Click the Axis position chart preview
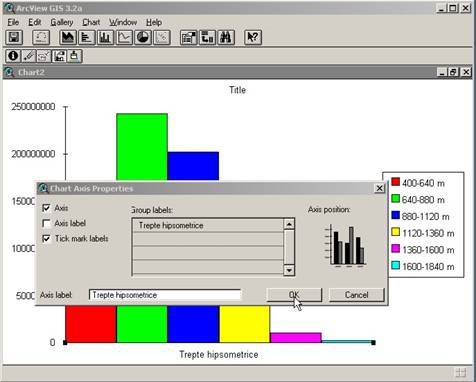Image resolution: width=476 pixels, height=382 pixels. (x=346, y=245)
